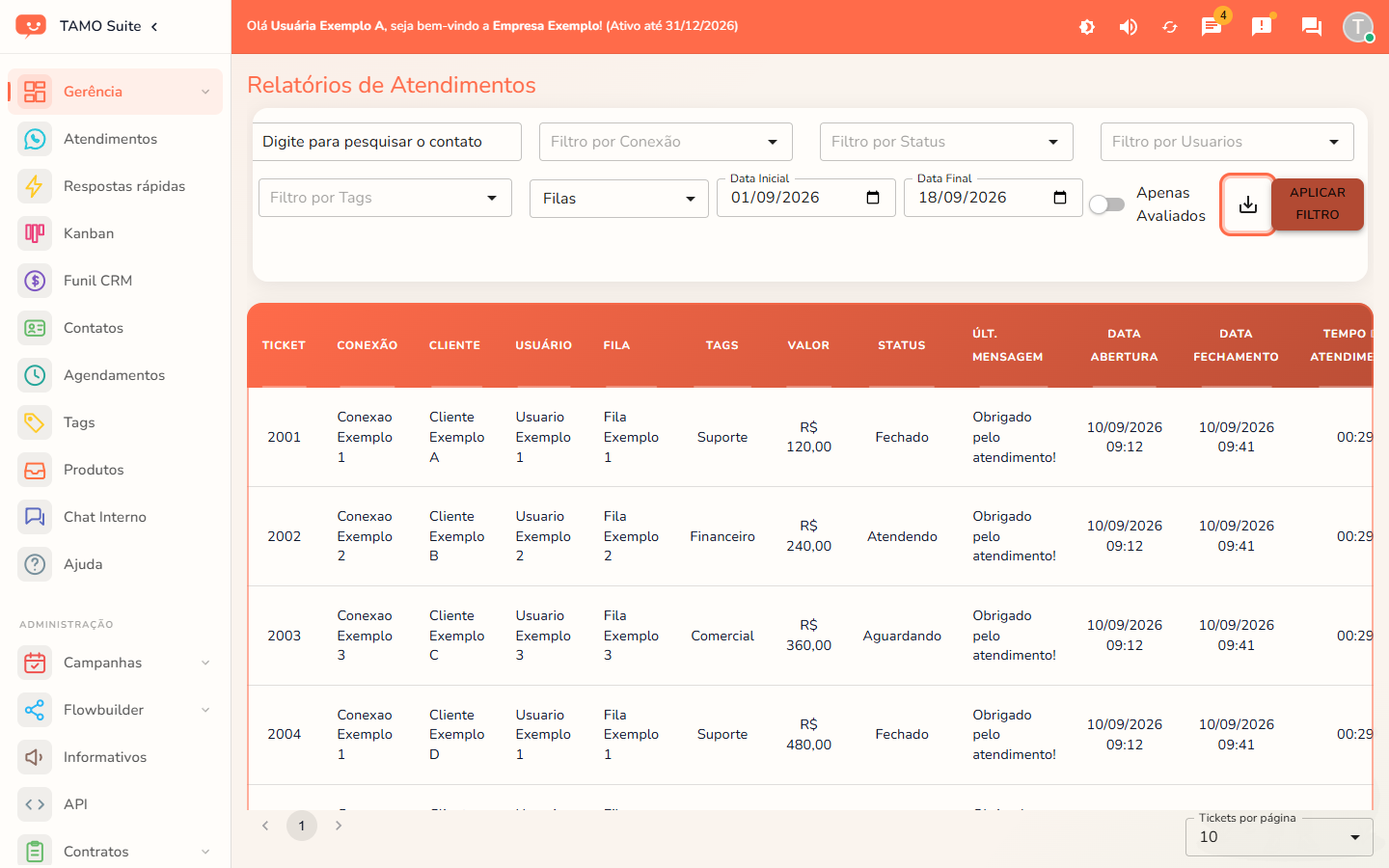Click the Informativos megaphone sidebar icon
1389x868 pixels.
tap(35, 757)
